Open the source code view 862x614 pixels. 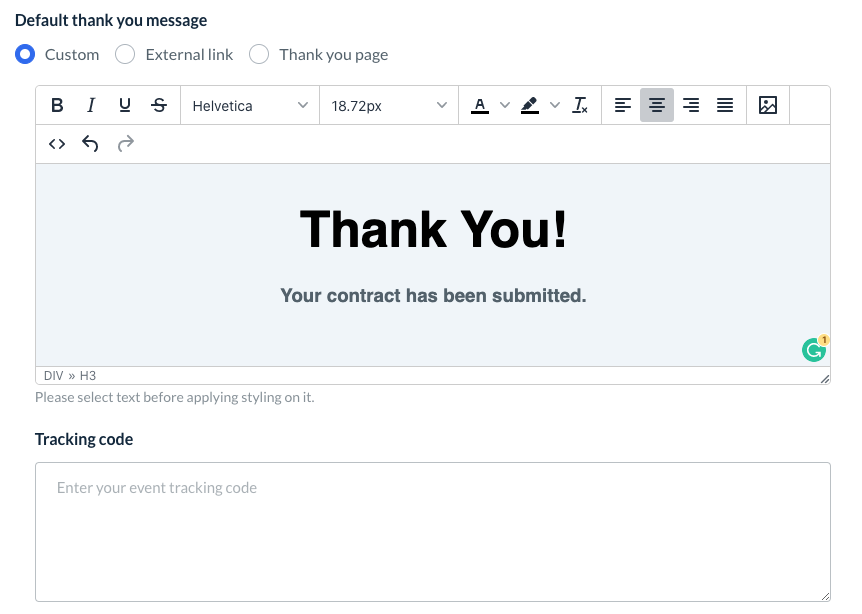57,144
